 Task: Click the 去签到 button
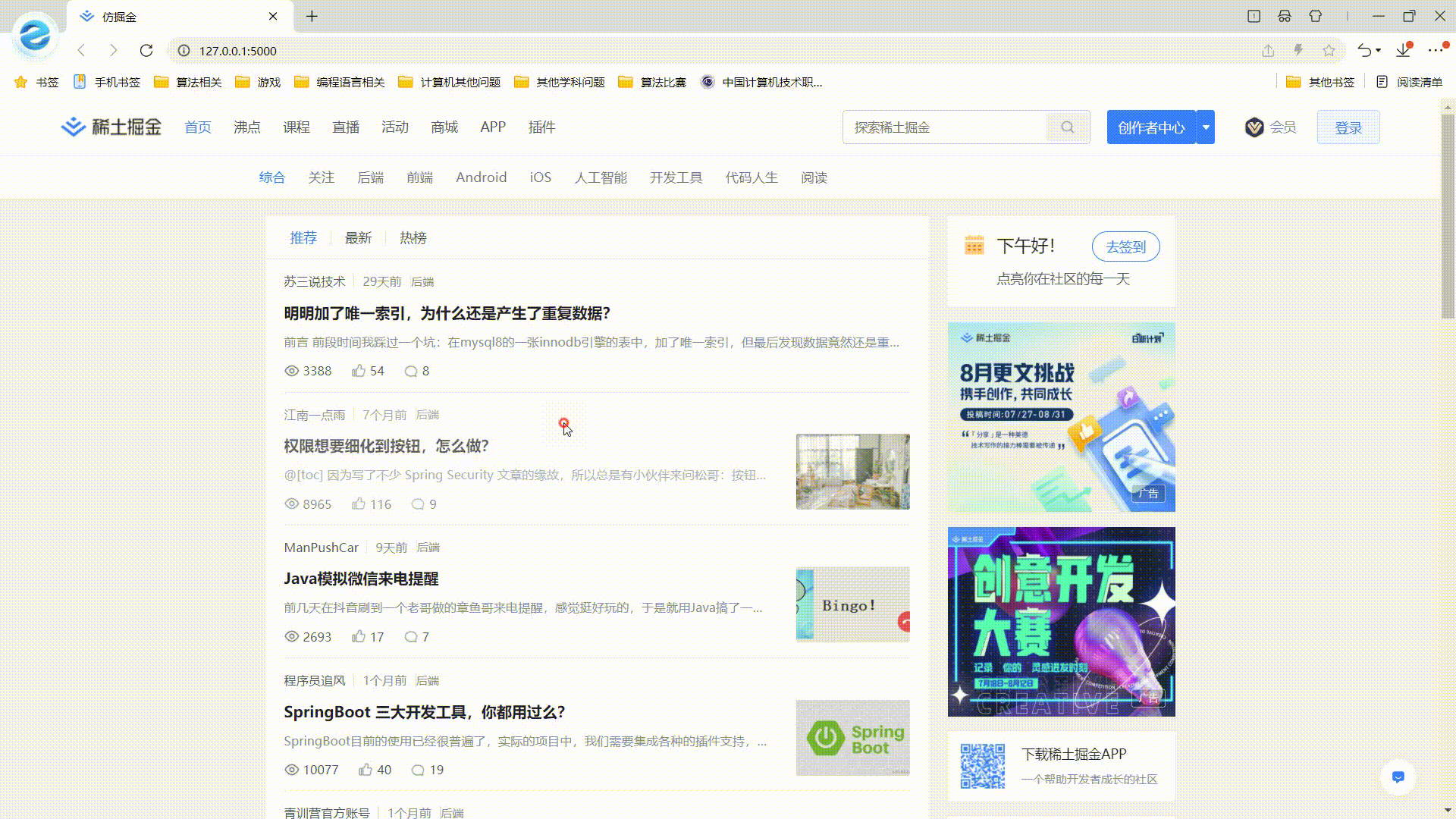[1125, 246]
